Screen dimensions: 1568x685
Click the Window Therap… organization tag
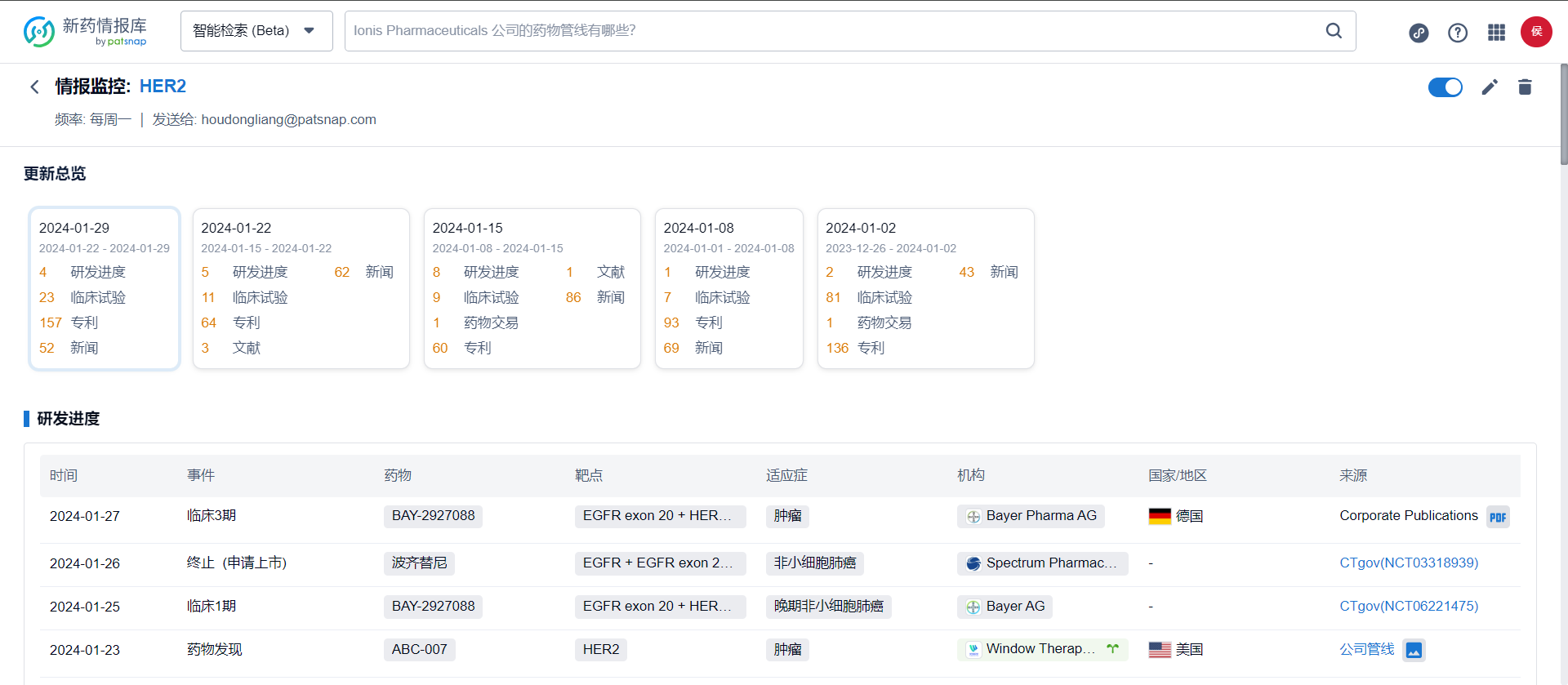(1042, 650)
